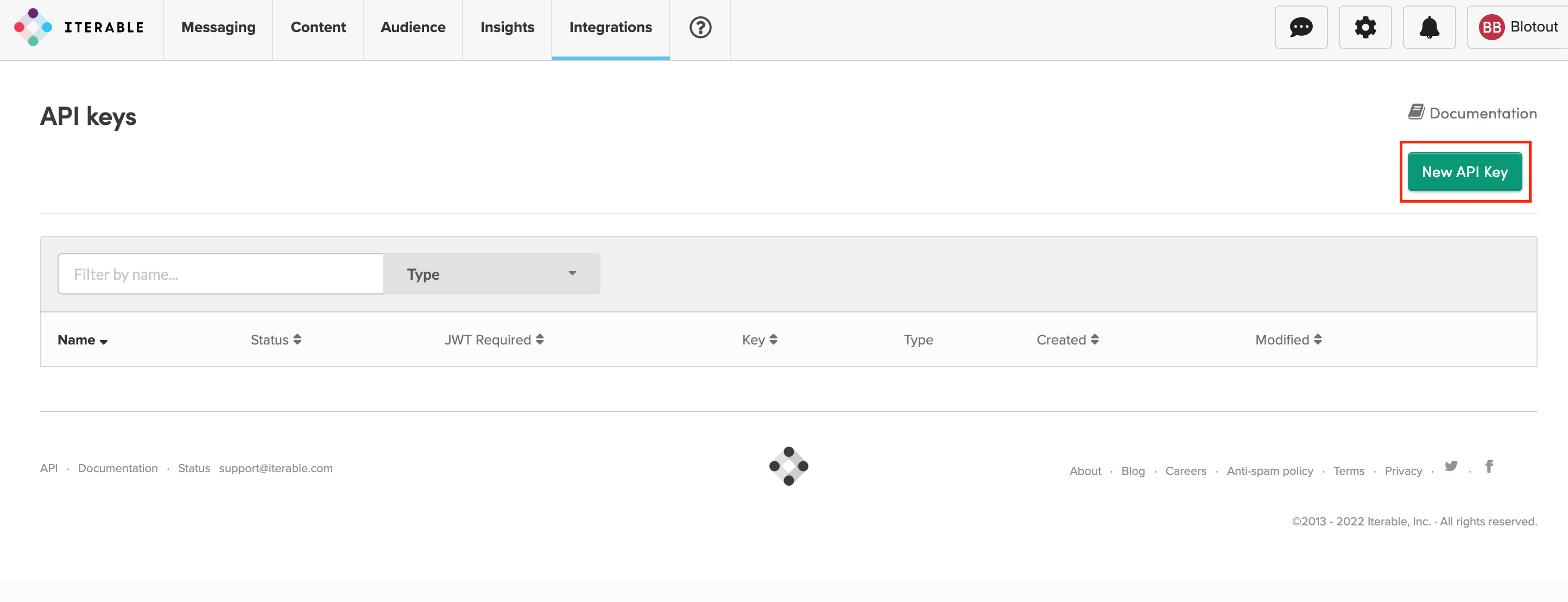This screenshot has height=602, width=1568.
Task: Expand the Type filter dropdown
Action: 491,274
